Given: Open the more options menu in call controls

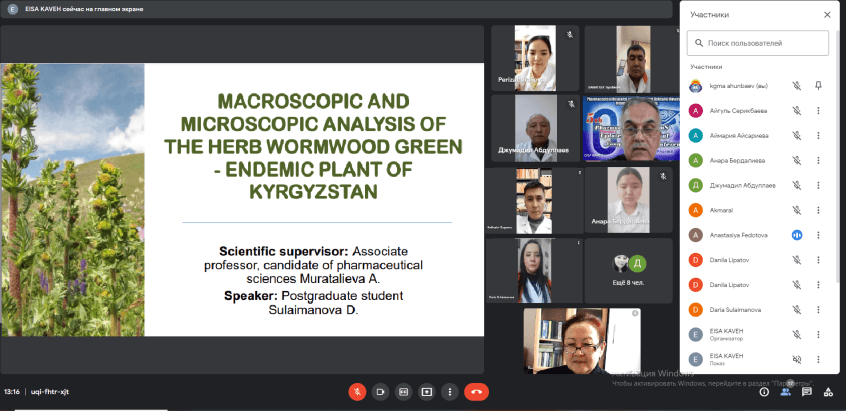Looking at the screenshot, I should [450, 392].
